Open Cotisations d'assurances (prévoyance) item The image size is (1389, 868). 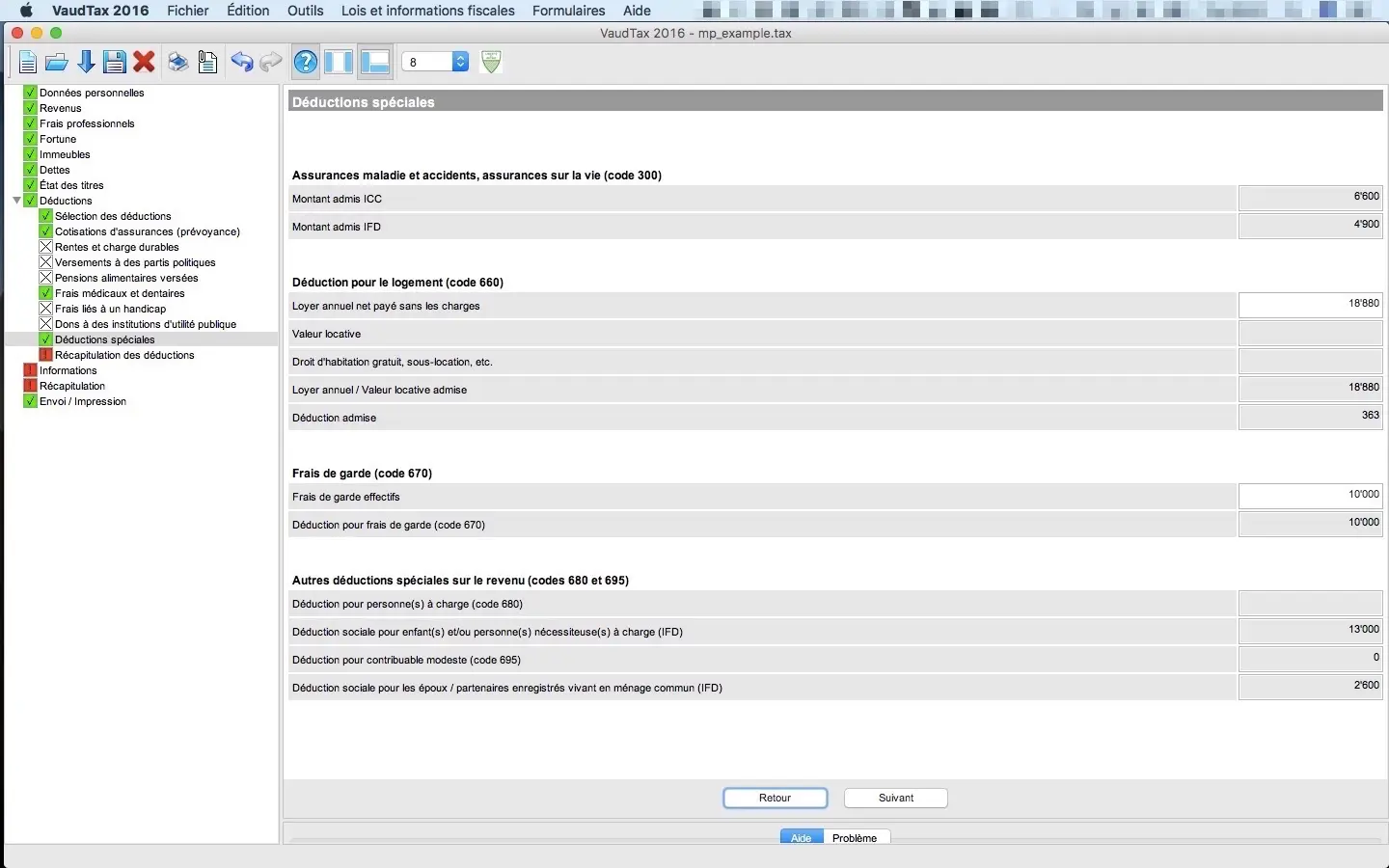(148, 231)
